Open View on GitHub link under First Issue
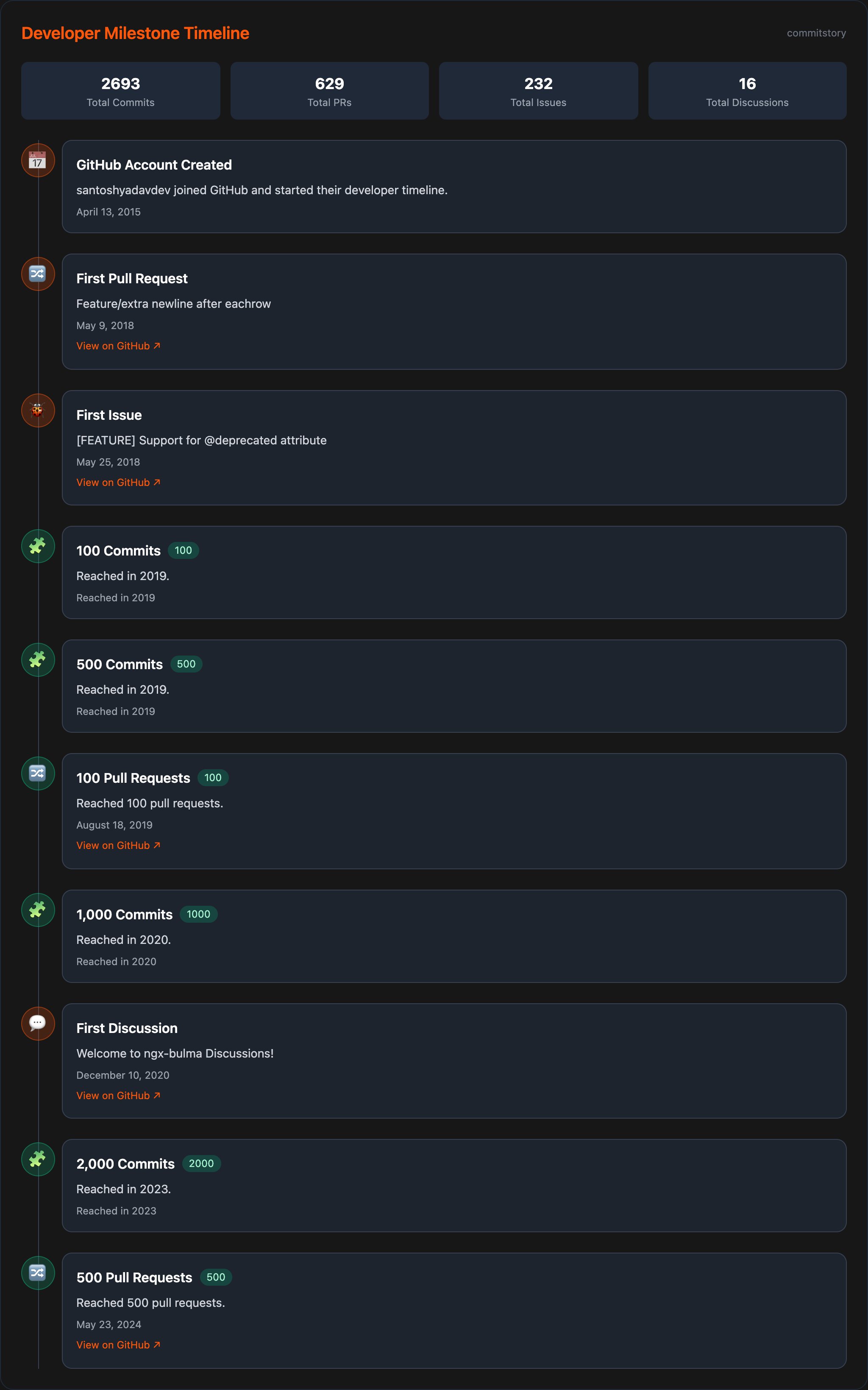The image size is (868, 1390). pos(118,483)
